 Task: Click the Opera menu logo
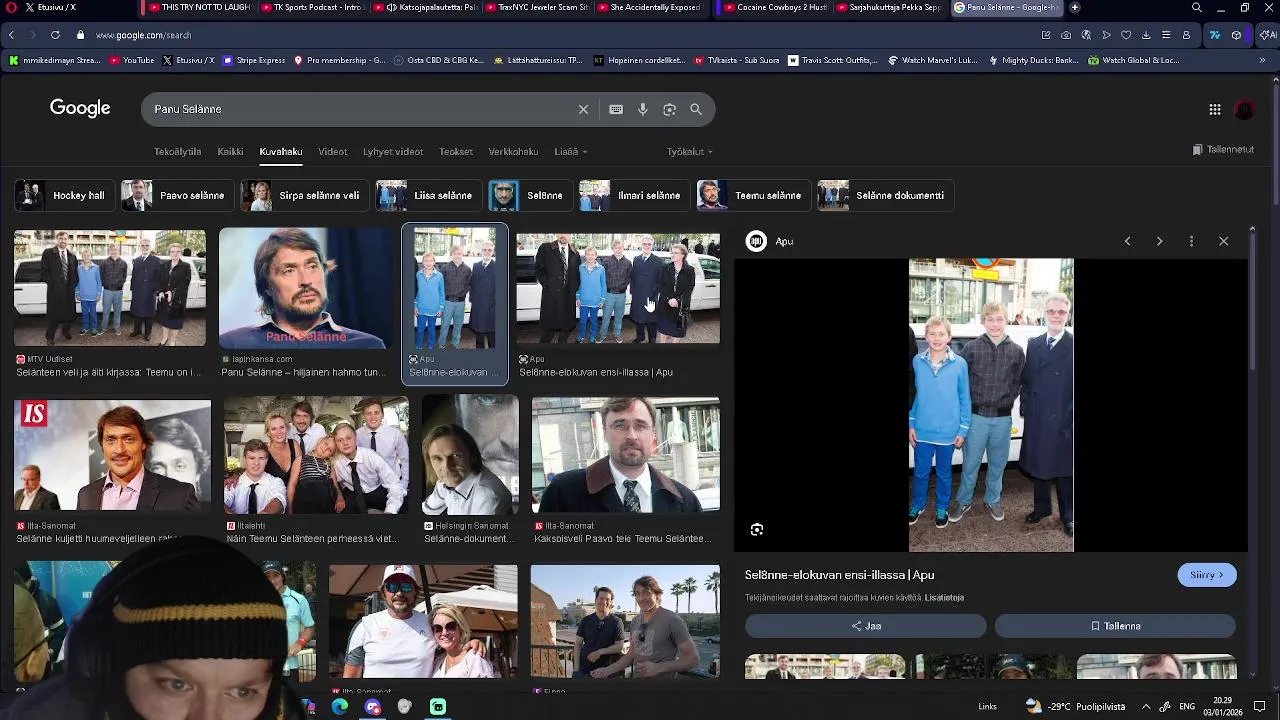(x=11, y=7)
